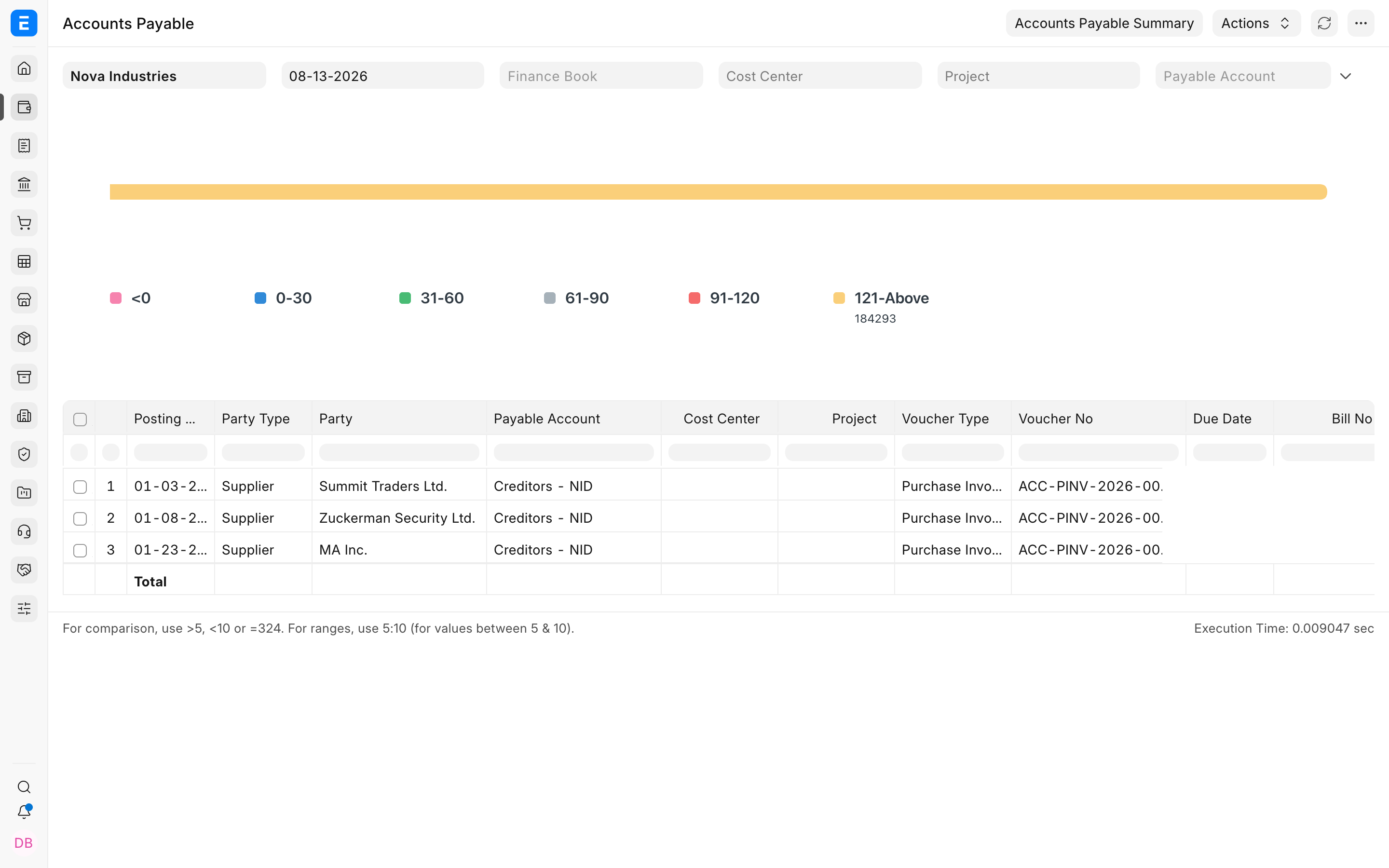Refresh the report with reload icon
The image size is (1389, 868).
coord(1324,23)
